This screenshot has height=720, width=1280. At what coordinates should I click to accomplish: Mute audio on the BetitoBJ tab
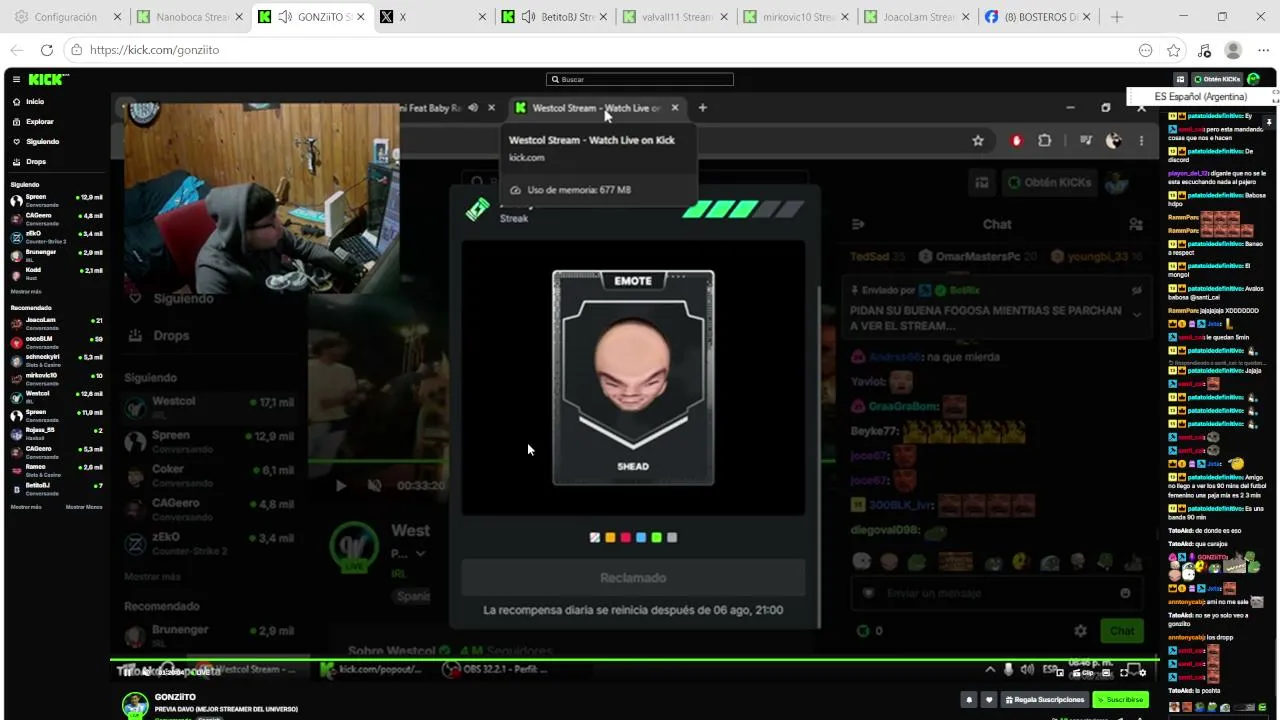click(528, 17)
